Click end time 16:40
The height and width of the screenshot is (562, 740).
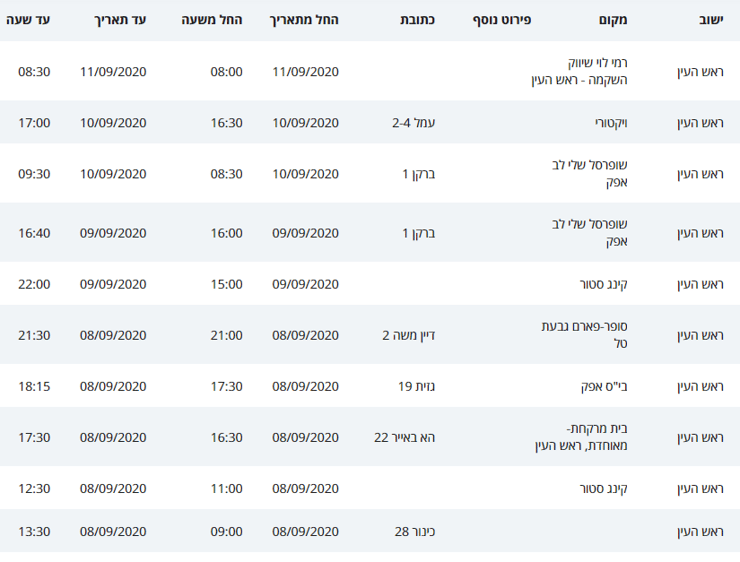click(x=34, y=233)
